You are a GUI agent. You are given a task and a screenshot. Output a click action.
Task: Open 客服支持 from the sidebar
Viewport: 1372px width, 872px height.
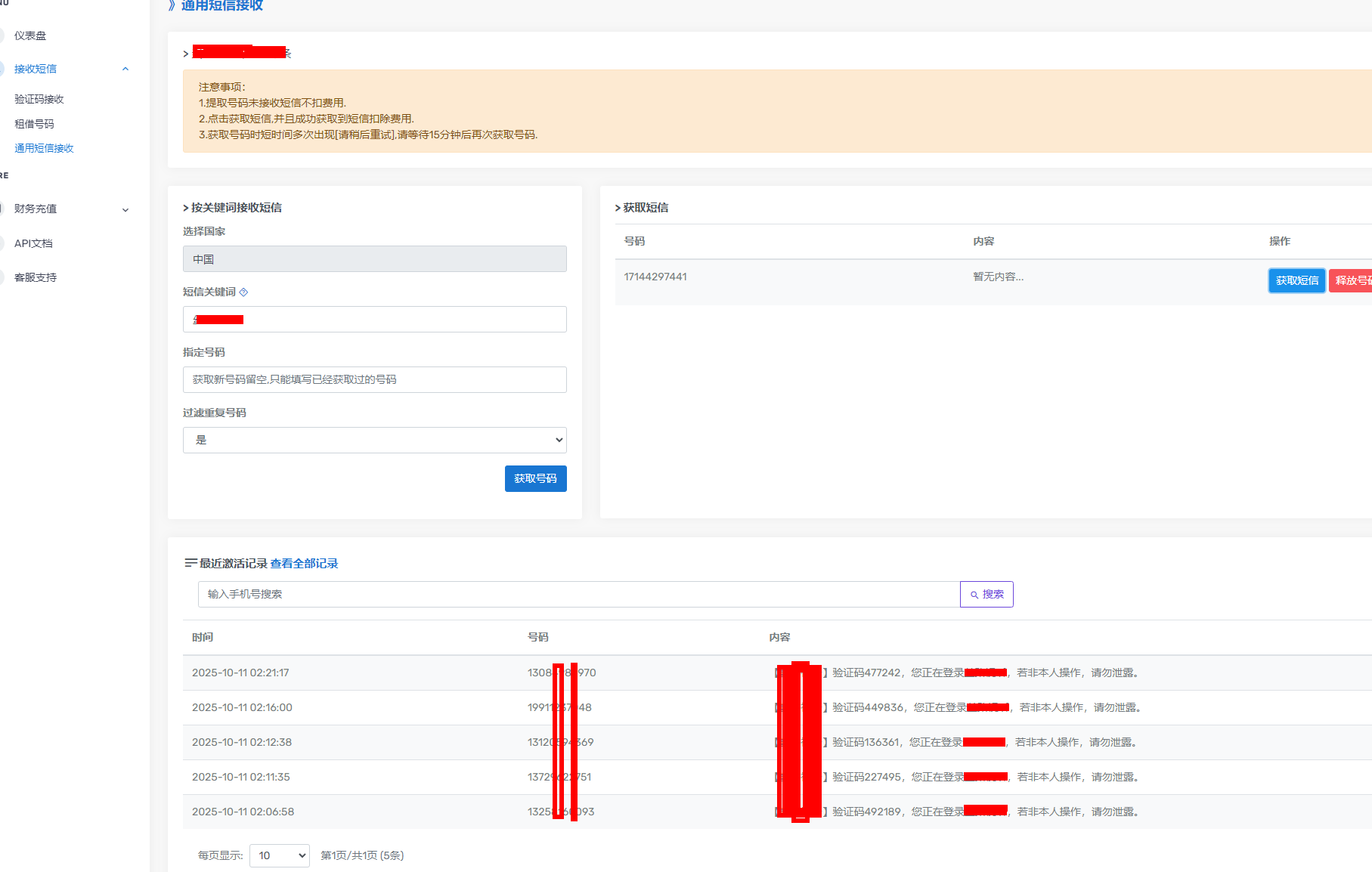(36, 277)
